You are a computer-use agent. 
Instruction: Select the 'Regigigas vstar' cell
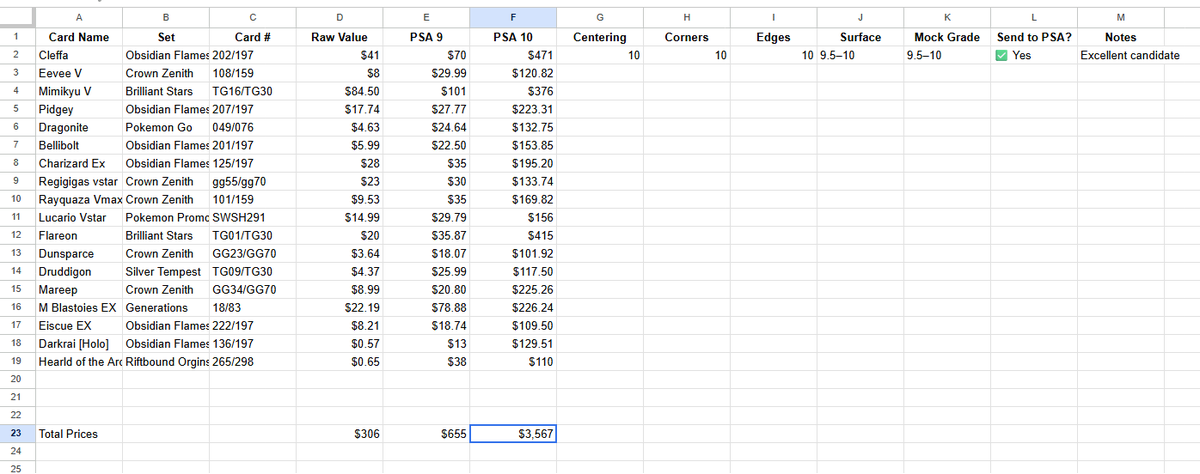(78, 182)
